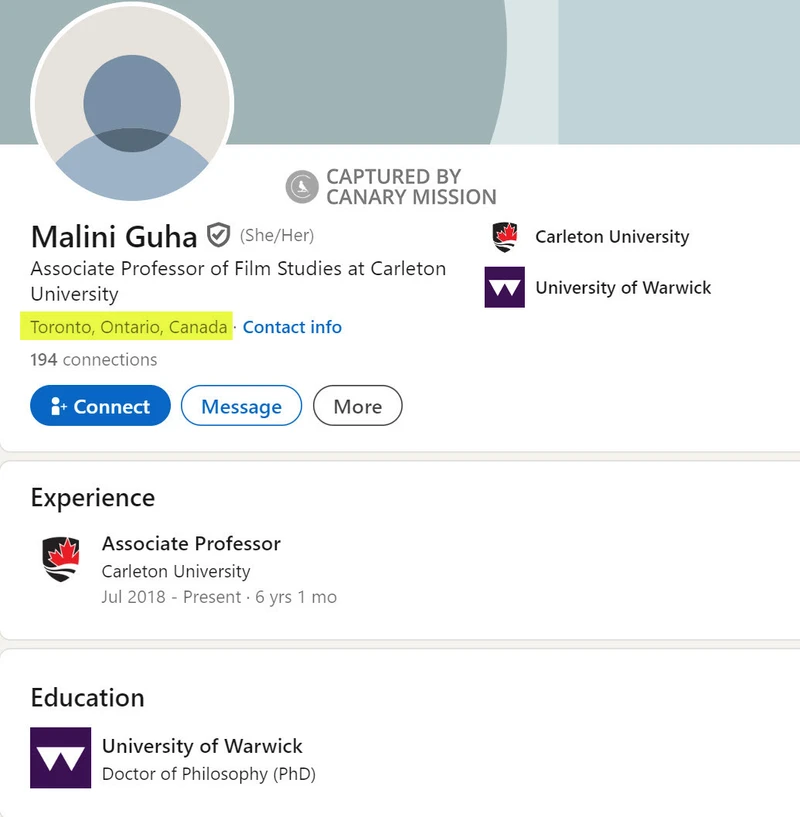This screenshot has height=817, width=800.
Task: Open the Contact info link
Action: tap(292, 327)
